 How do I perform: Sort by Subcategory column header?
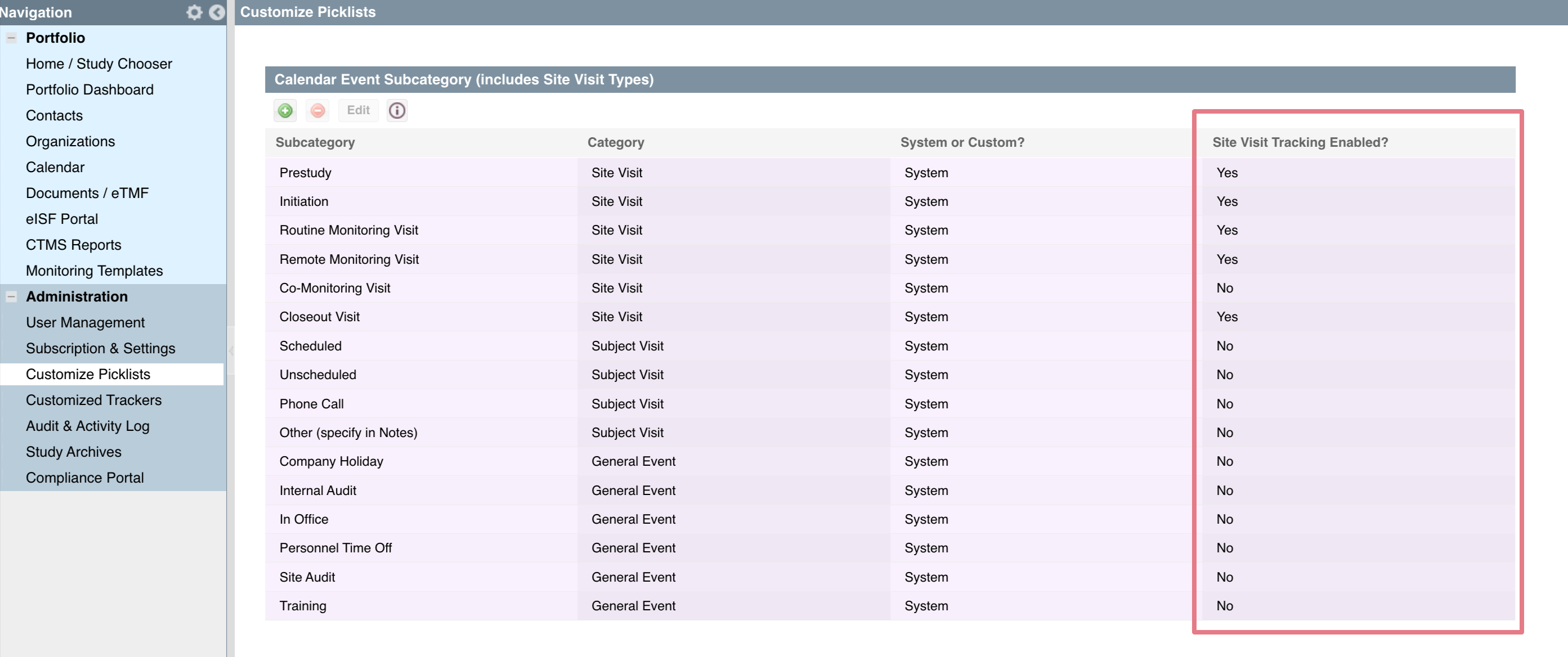click(315, 142)
